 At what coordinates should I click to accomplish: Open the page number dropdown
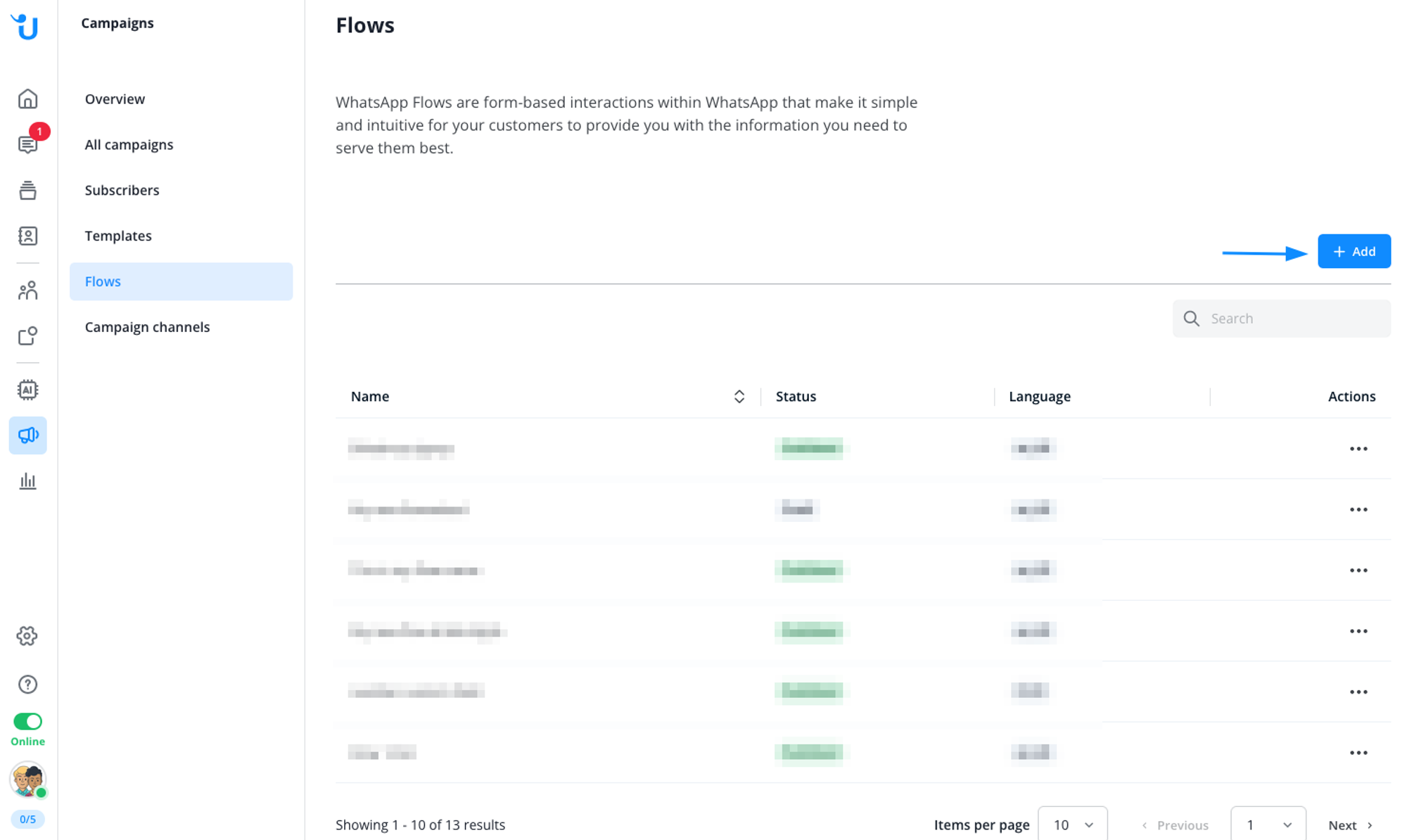click(1268, 825)
